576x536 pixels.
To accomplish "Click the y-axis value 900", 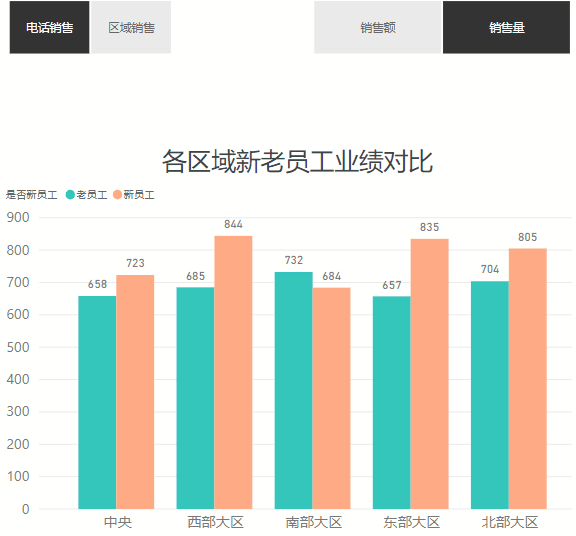I will point(18,217).
